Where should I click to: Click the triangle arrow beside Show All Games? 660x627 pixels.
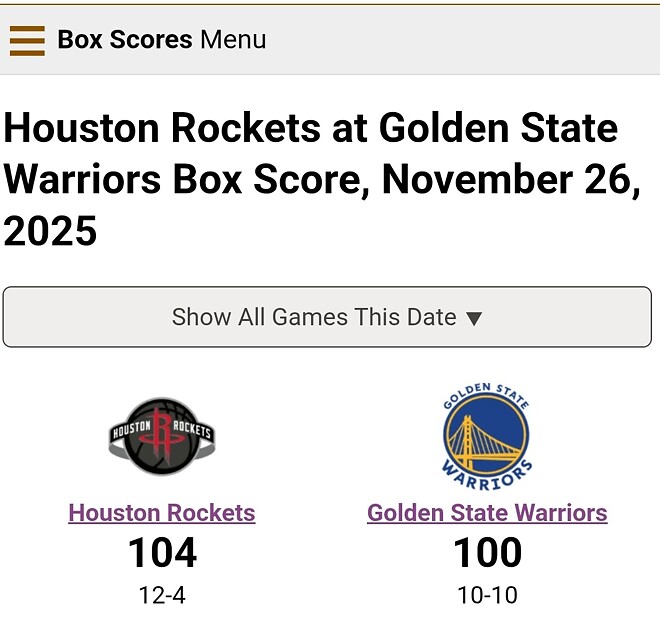(475, 319)
